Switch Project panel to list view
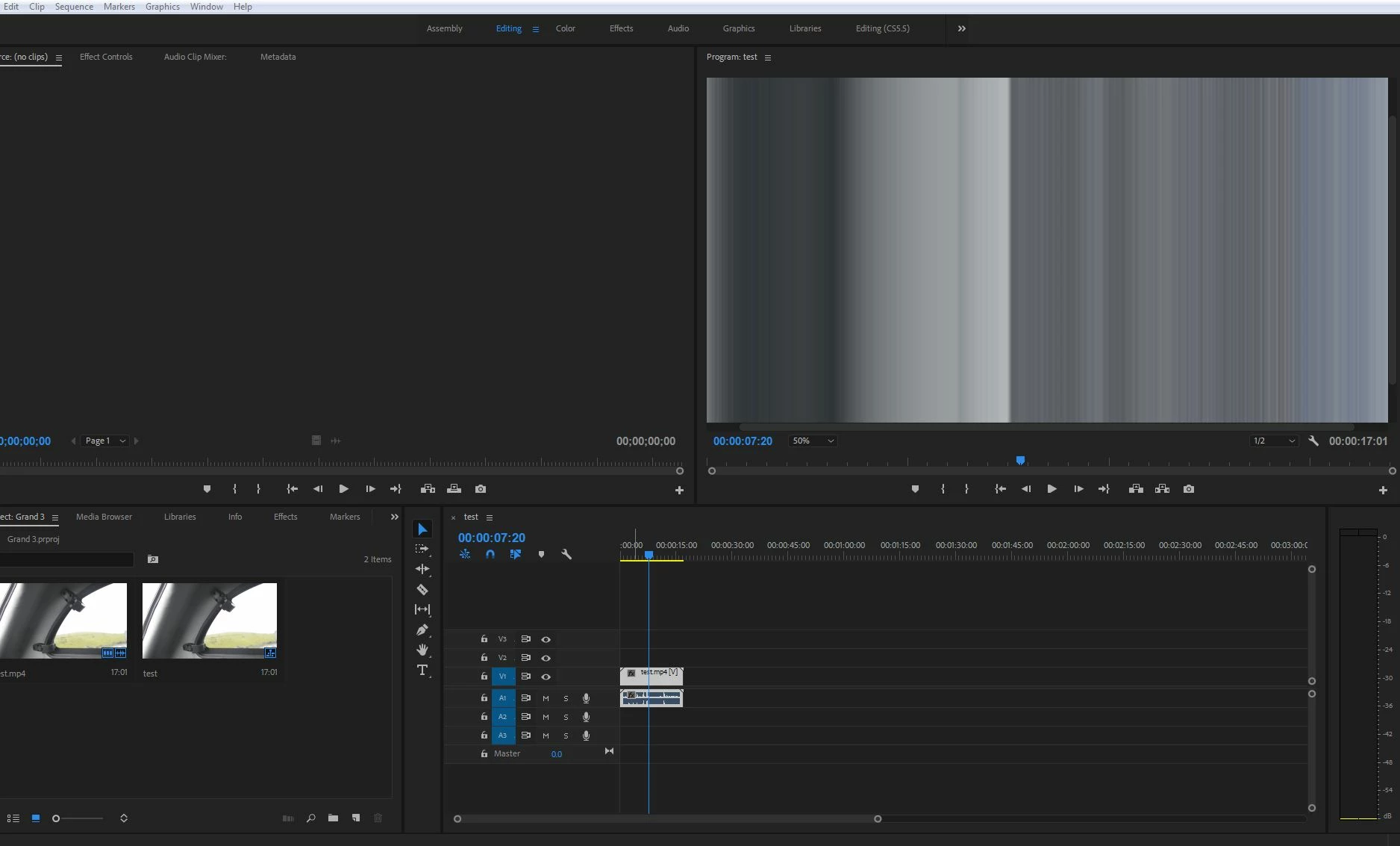This screenshot has width=1400, height=846. point(13,818)
